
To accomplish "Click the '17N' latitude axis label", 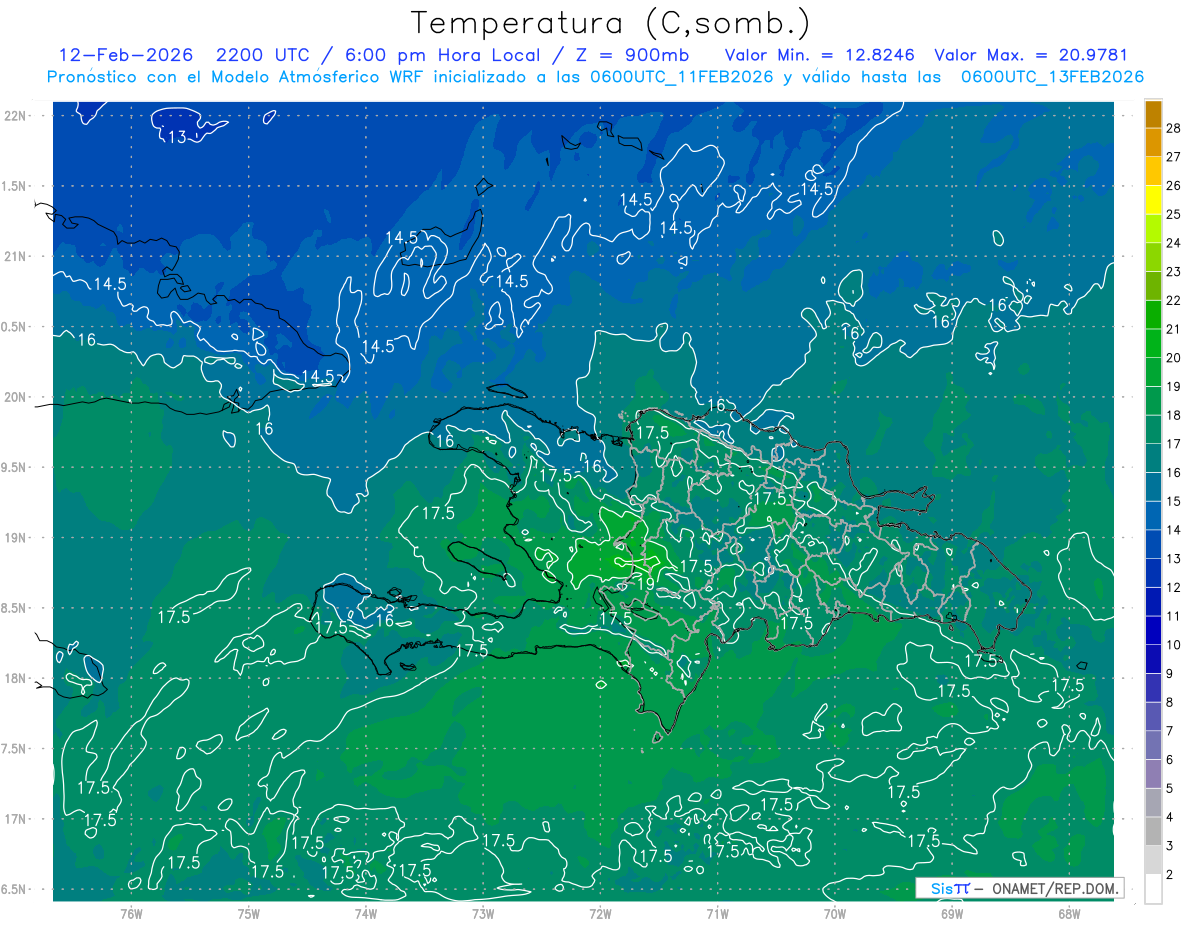I will pyautogui.click(x=15, y=820).
